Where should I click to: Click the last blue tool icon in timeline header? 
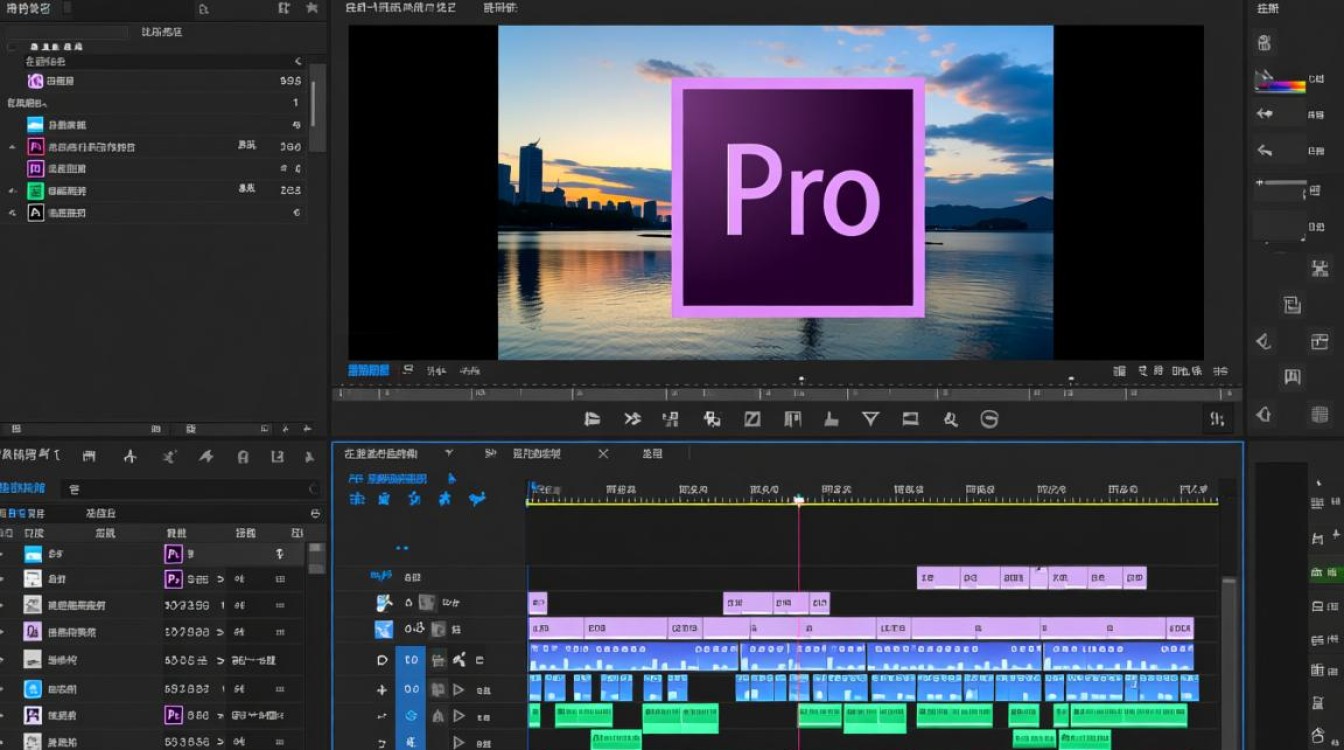pos(477,498)
